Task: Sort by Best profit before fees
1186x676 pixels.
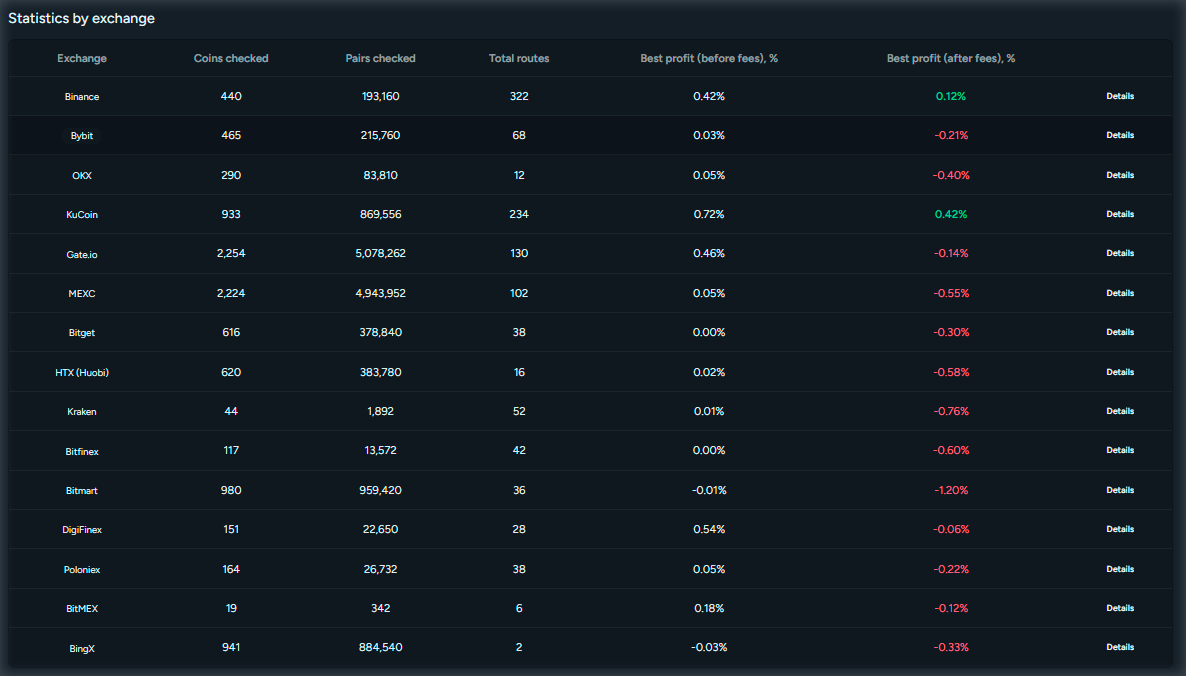Action: (x=709, y=58)
